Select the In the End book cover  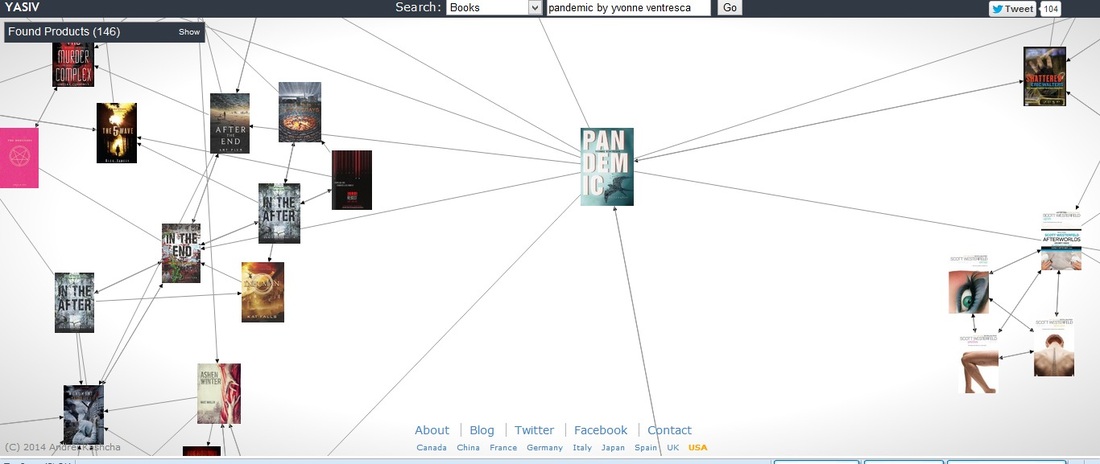point(181,253)
